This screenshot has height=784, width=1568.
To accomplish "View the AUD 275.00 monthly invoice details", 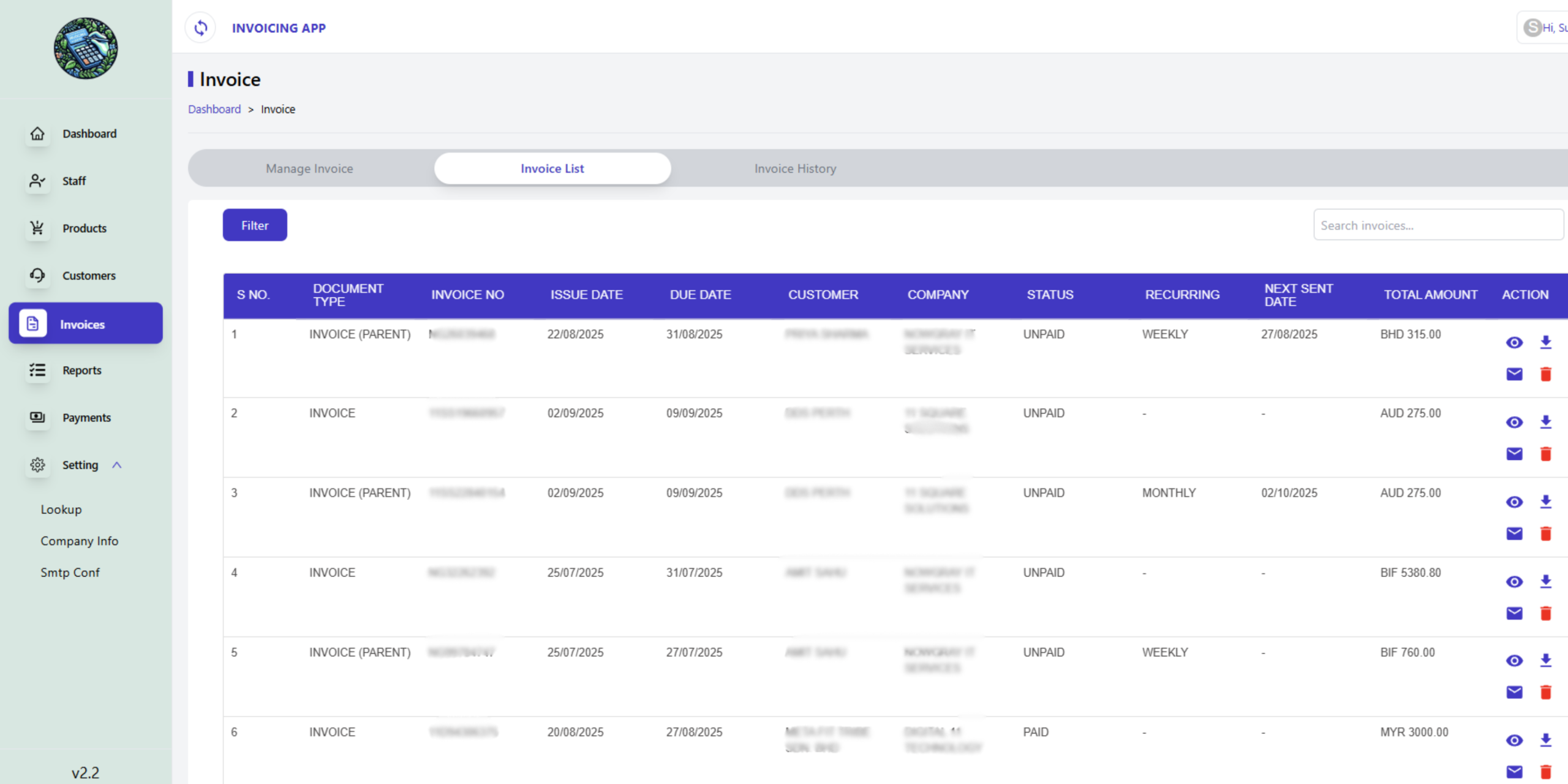I will tap(1514, 502).
